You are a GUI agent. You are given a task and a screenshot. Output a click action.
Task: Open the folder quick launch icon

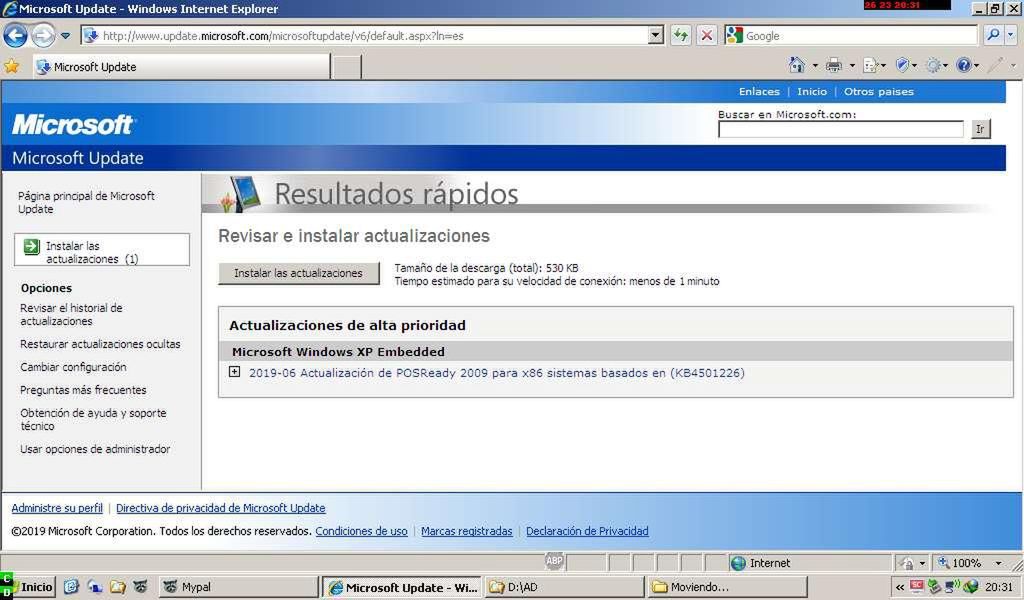[x=118, y=586]
